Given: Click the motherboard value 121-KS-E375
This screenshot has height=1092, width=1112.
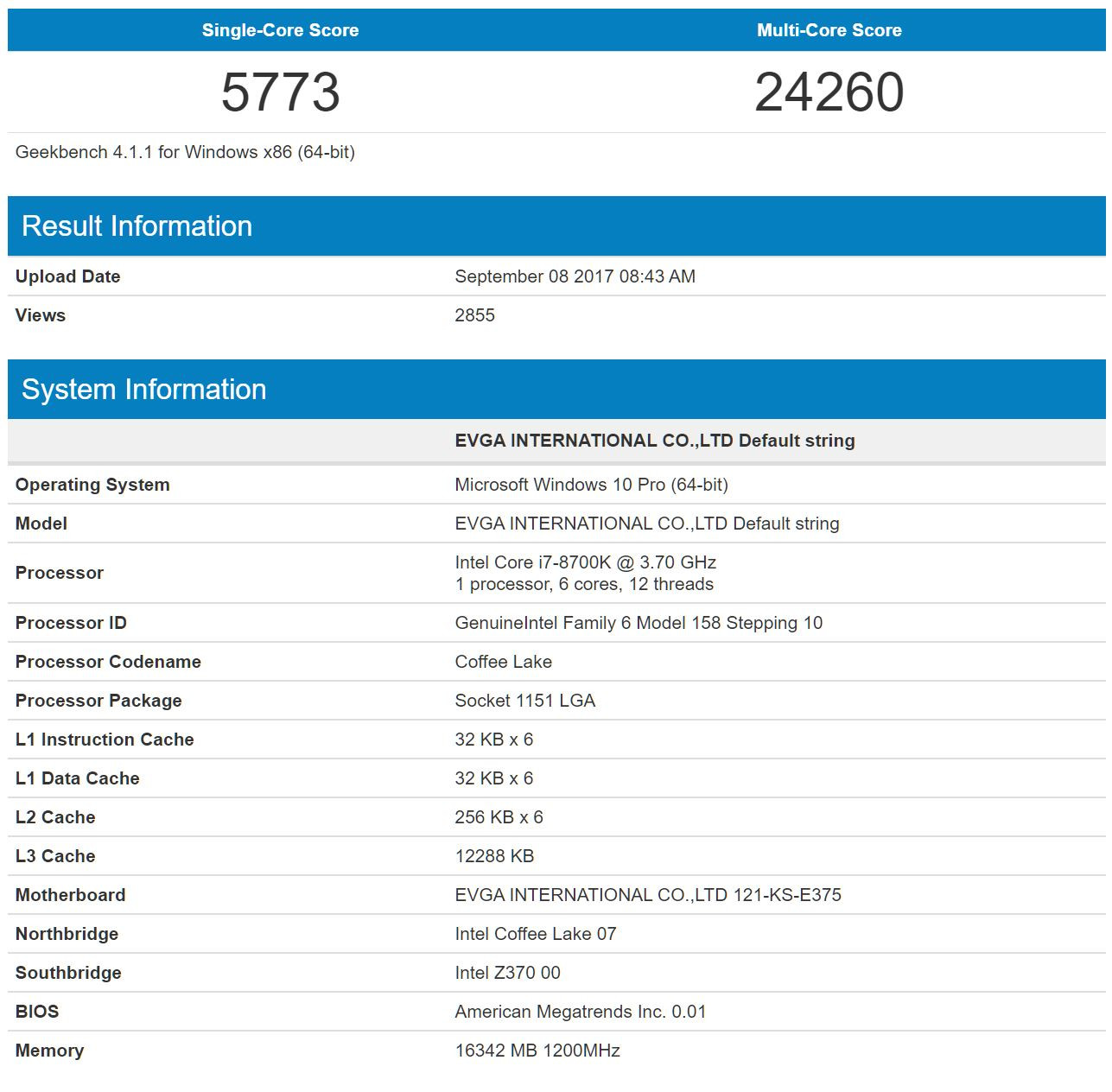Looking at the screenshot, I should pyautogui.click(x=647, y=895).
